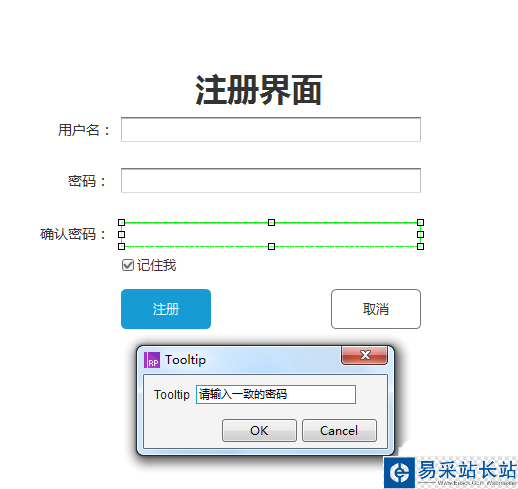Click the 记住我 label text
This screenshot has width=518, height=489.
(156, 265)
